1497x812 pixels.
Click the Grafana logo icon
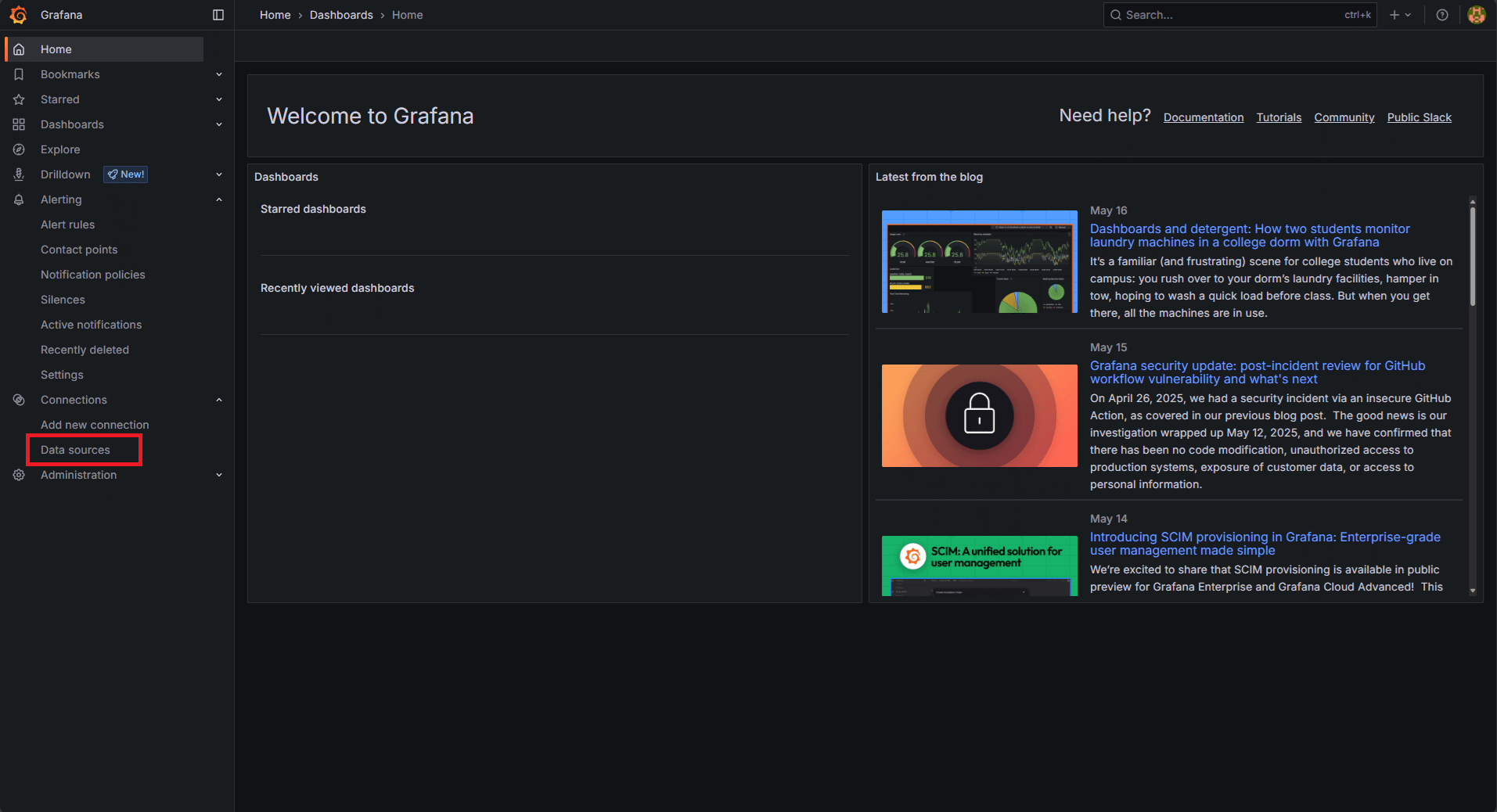(x=18, y=15)
